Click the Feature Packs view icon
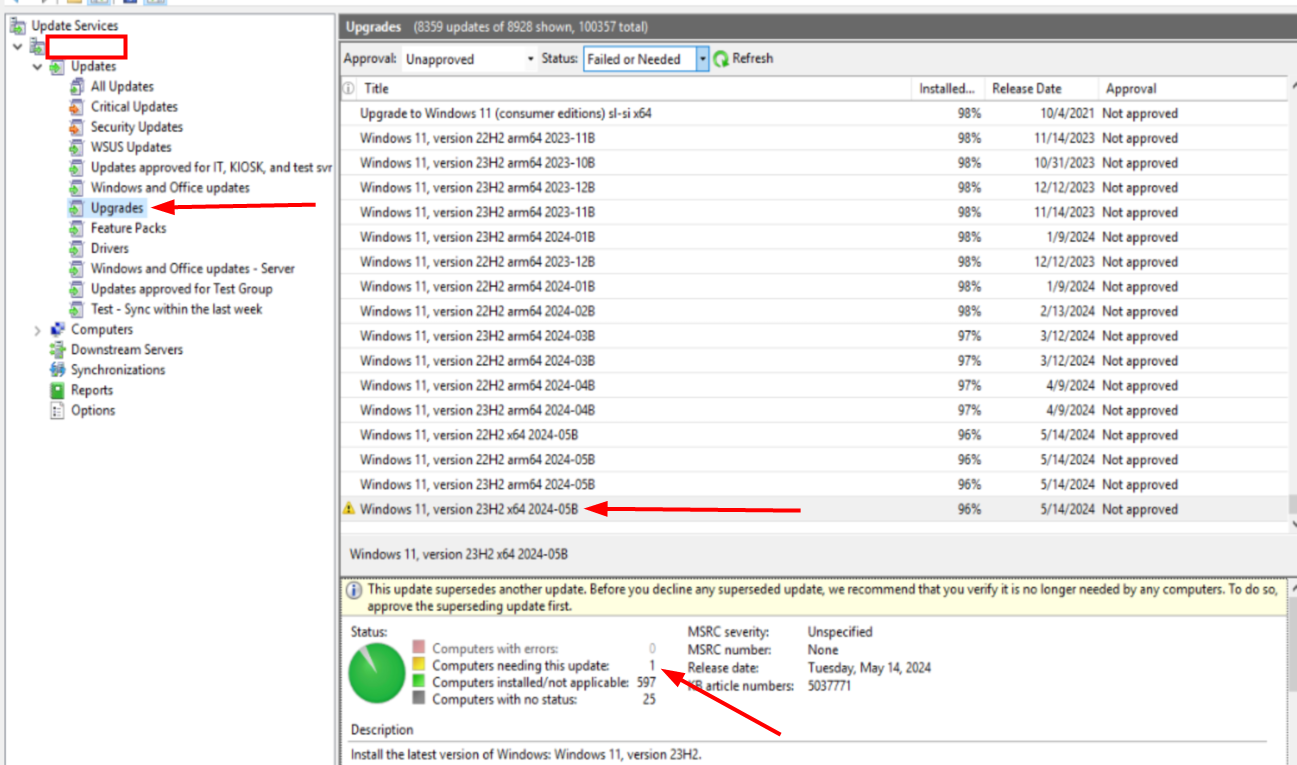 (77, 228)
